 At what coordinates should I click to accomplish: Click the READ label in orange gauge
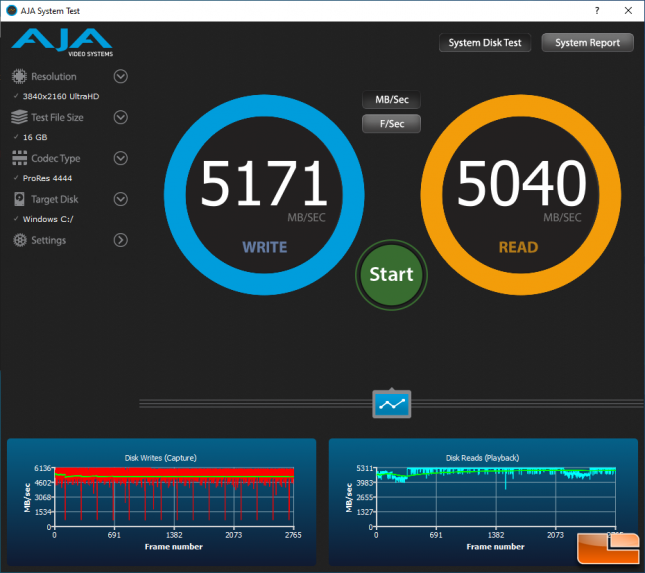coord(518,247)
